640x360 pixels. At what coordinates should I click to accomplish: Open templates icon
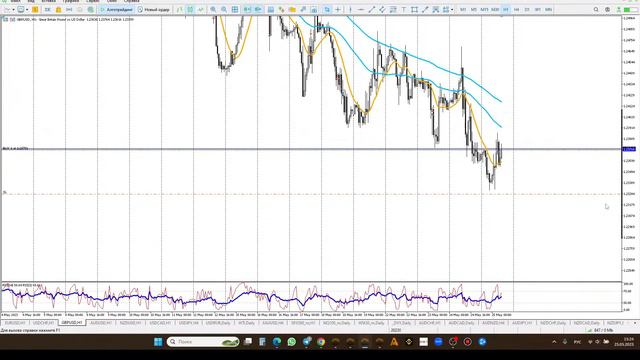click(x=292, y=9)
